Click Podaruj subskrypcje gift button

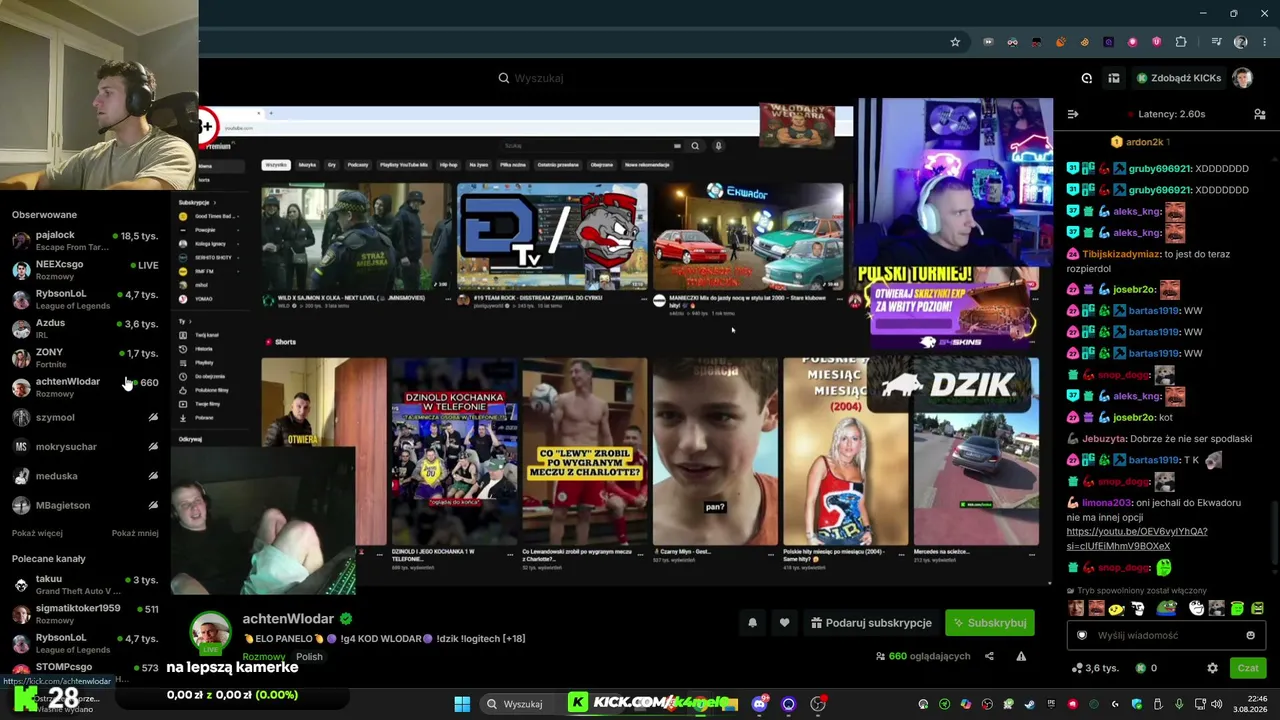pyautogui.click(x=871, y=623)
